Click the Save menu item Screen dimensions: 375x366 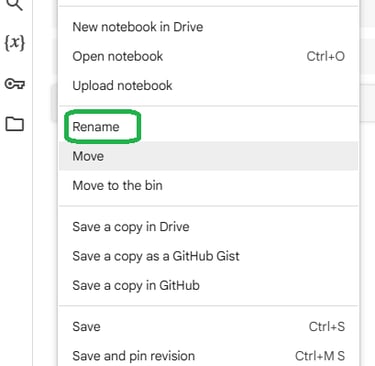[208, 327]
